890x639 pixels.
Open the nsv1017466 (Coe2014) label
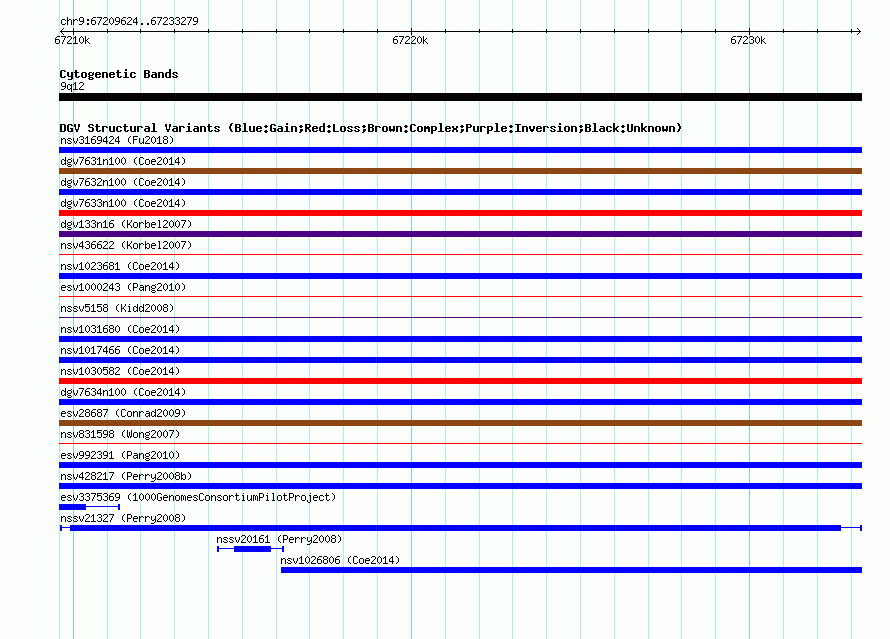tap(120, 350)
